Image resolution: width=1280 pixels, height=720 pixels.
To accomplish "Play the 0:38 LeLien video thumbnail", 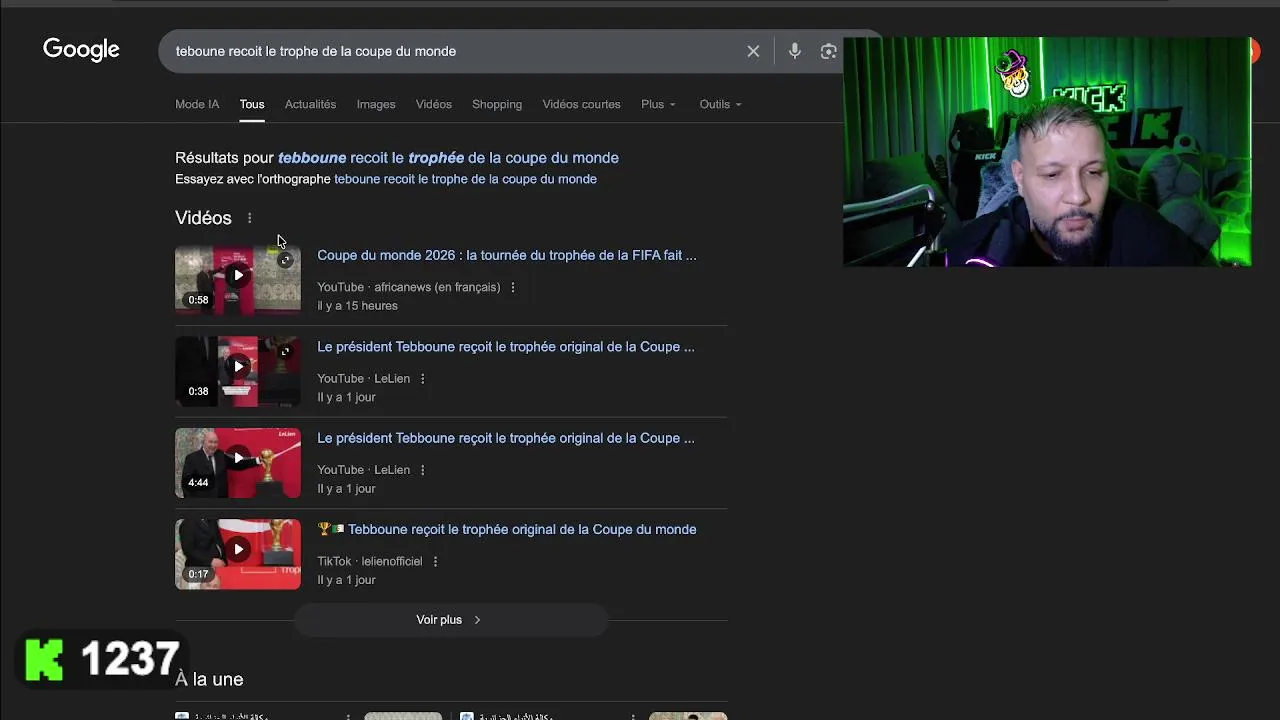I will (238, 371).
